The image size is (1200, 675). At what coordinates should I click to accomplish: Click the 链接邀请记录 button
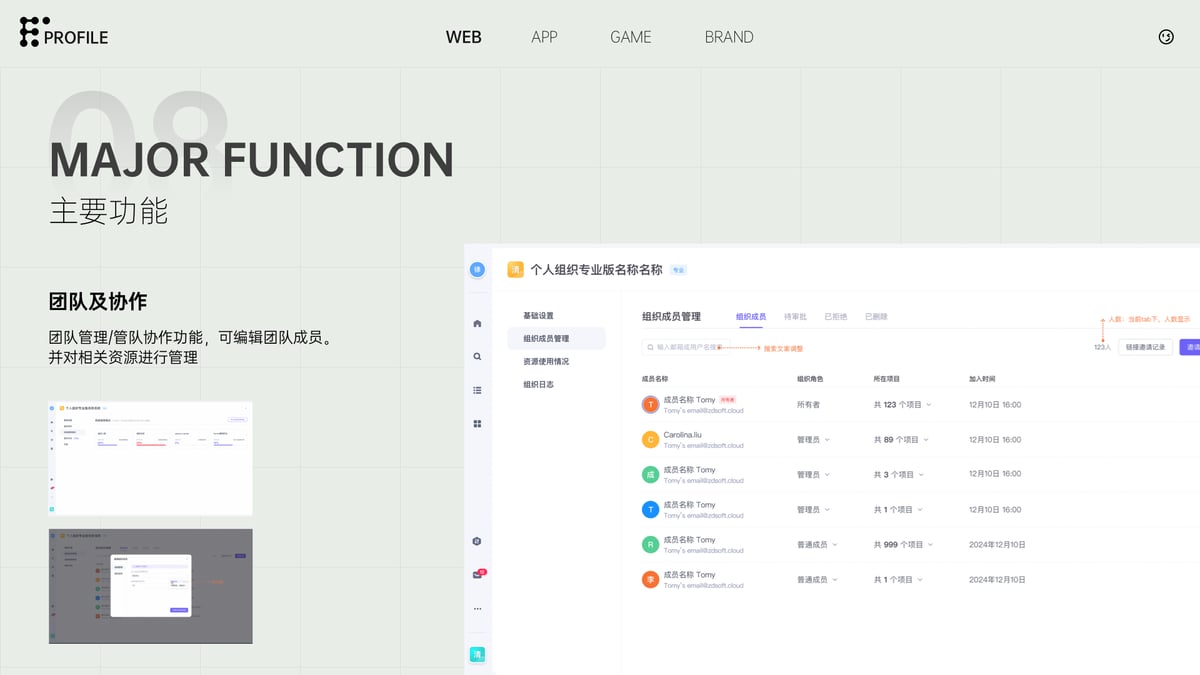(1145, 347)
